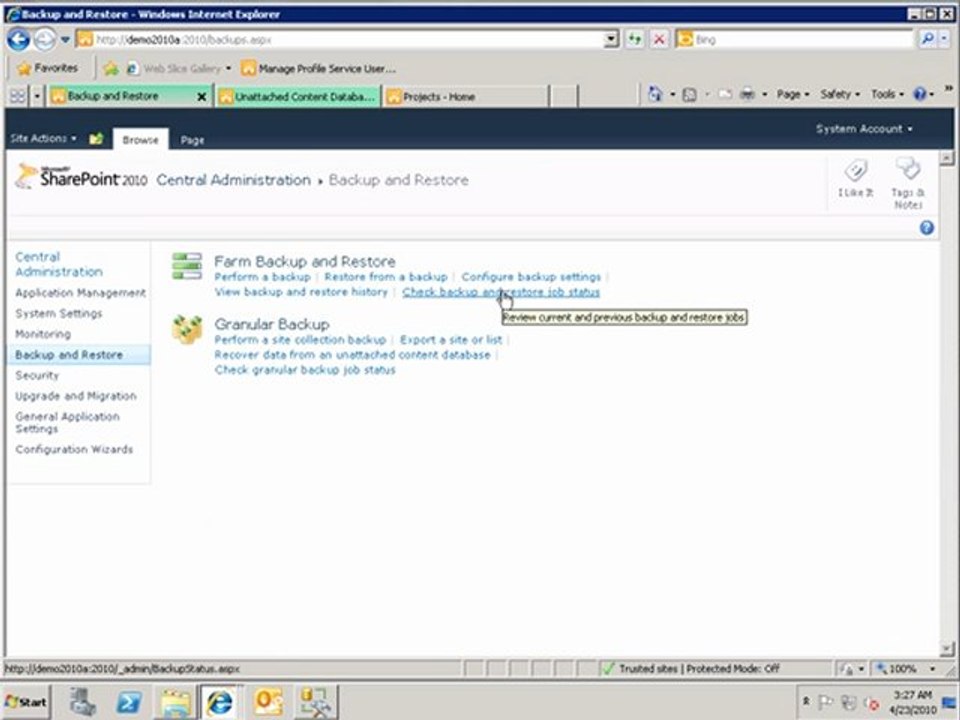Click the Farm Backup and Restore icon
The width and height of the screenshot is (960, 720).
(x=187, y=266)
